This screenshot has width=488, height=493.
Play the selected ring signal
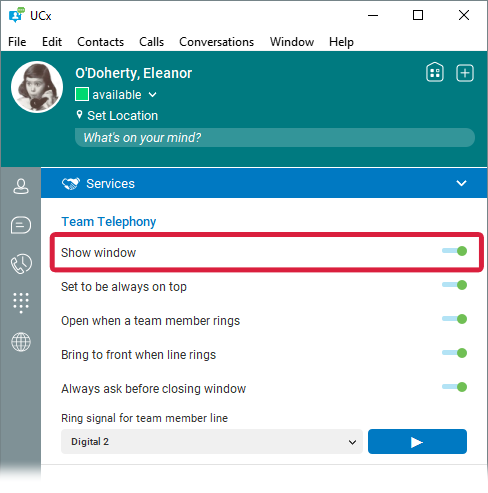click(417, 442)
